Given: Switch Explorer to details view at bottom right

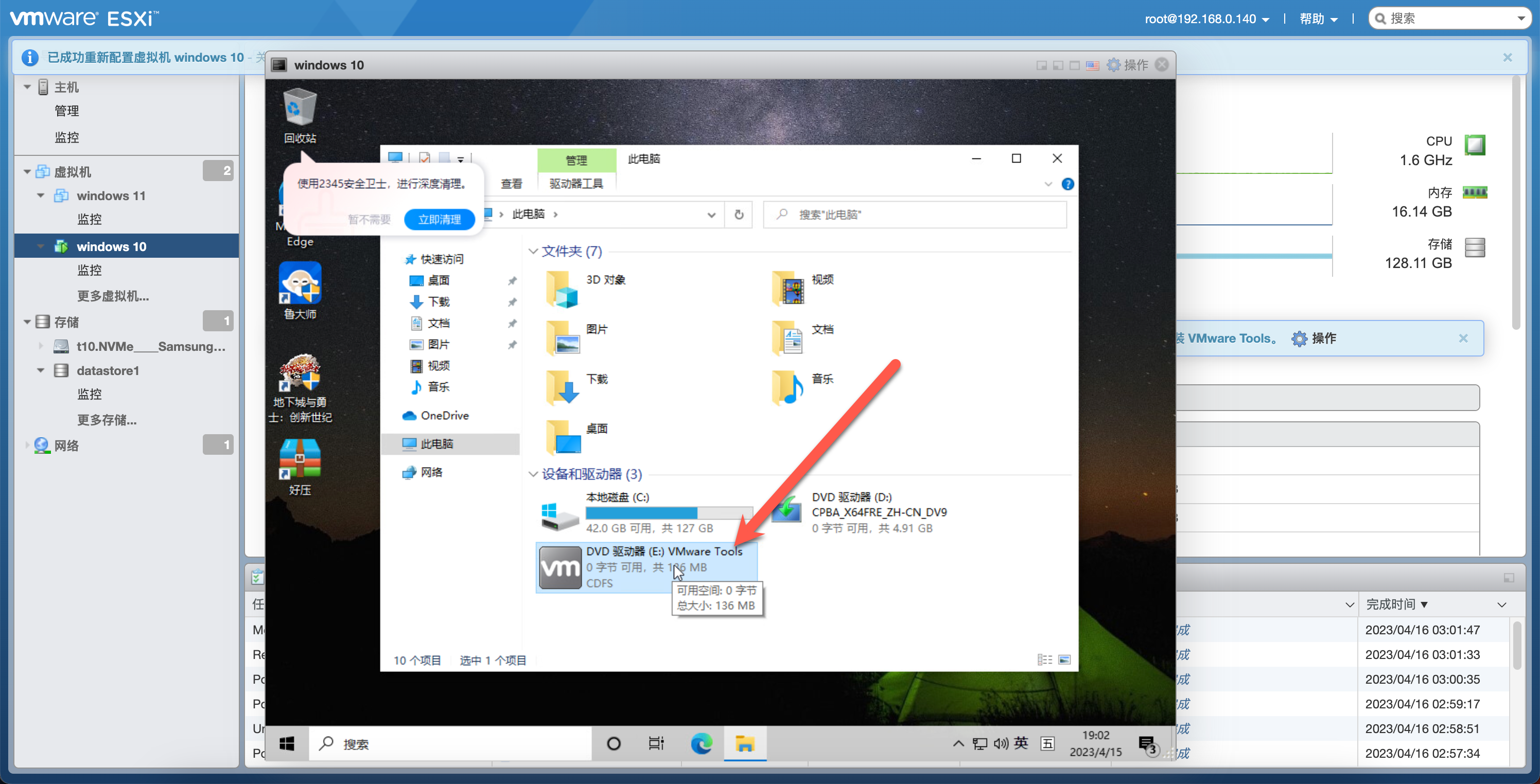Looking at the screenshot, I should [1044, 659].
